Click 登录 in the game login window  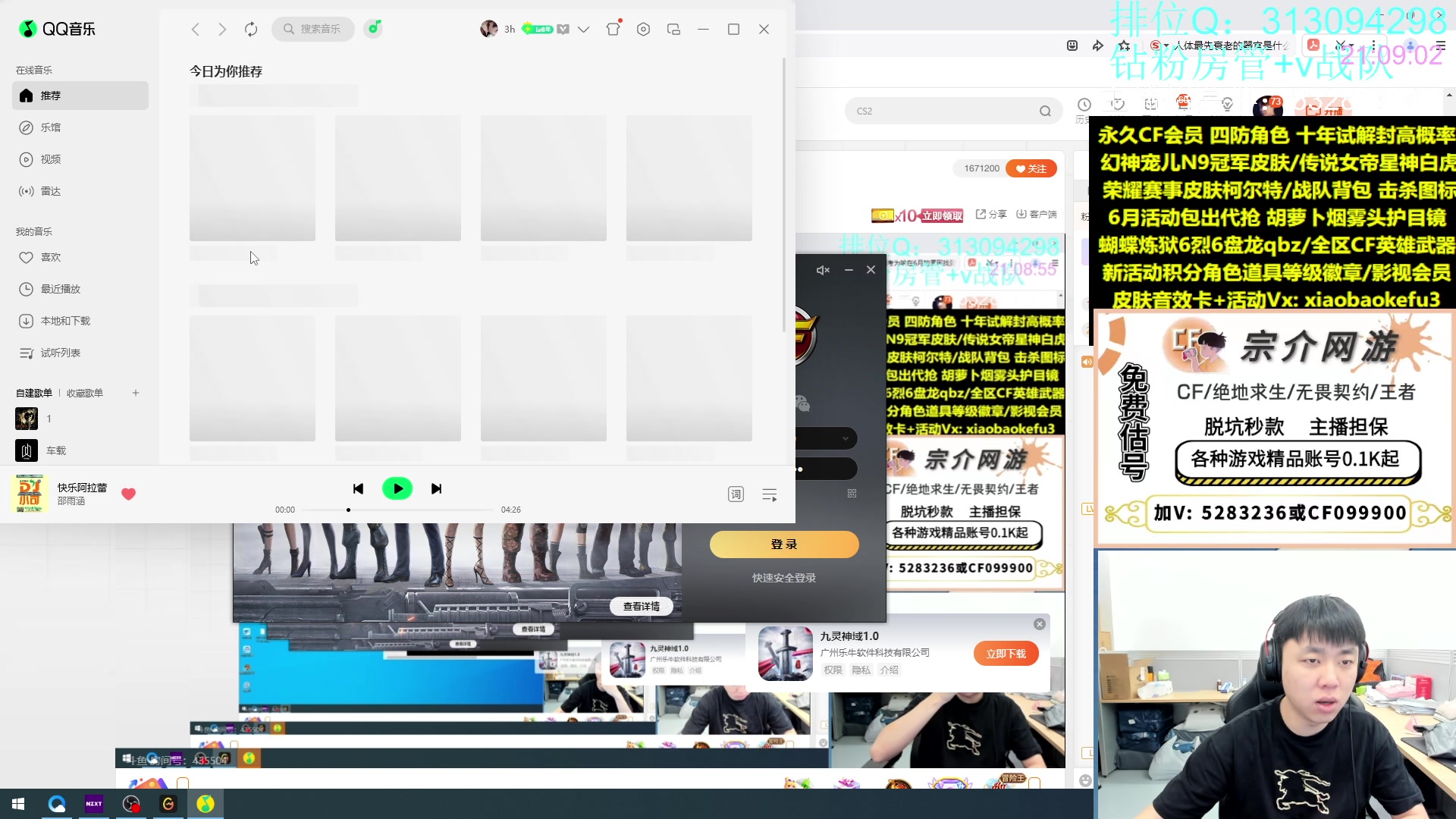click(x=784, y=544)
